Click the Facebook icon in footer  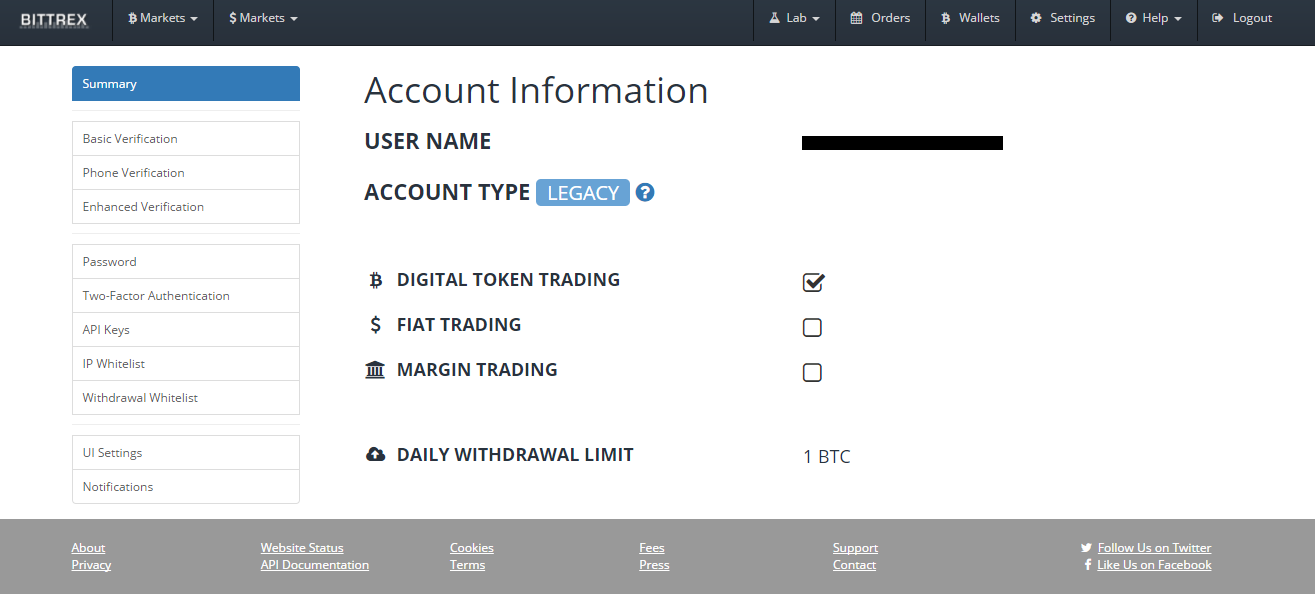pyautogui.click(x=1088, y=565)
